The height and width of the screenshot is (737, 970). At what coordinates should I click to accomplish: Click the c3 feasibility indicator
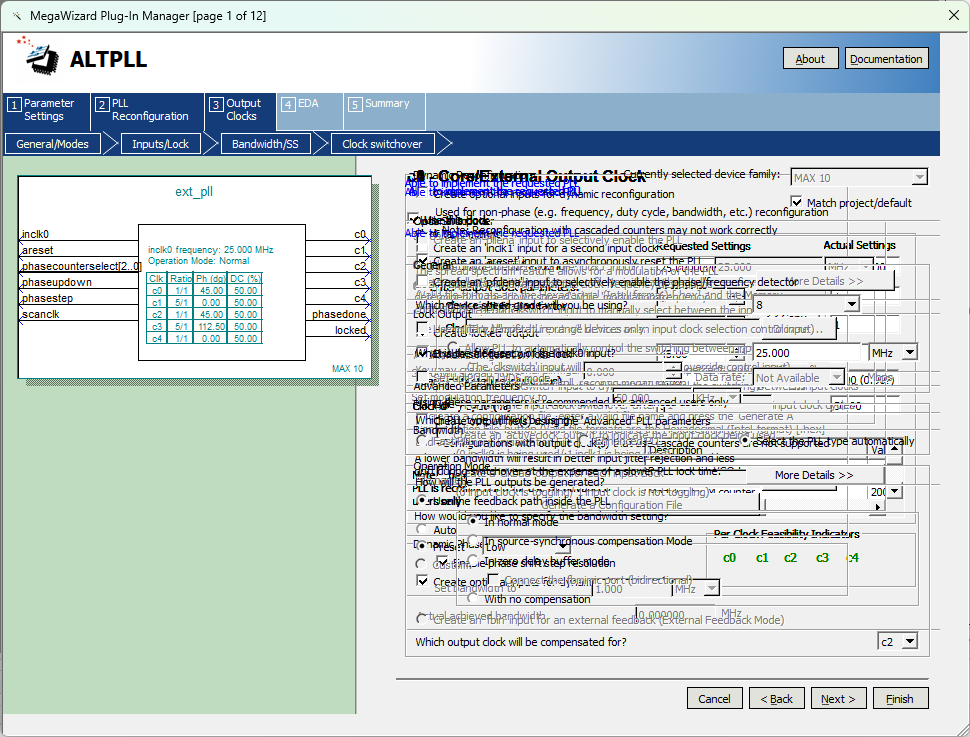click(x=822, y=558)
